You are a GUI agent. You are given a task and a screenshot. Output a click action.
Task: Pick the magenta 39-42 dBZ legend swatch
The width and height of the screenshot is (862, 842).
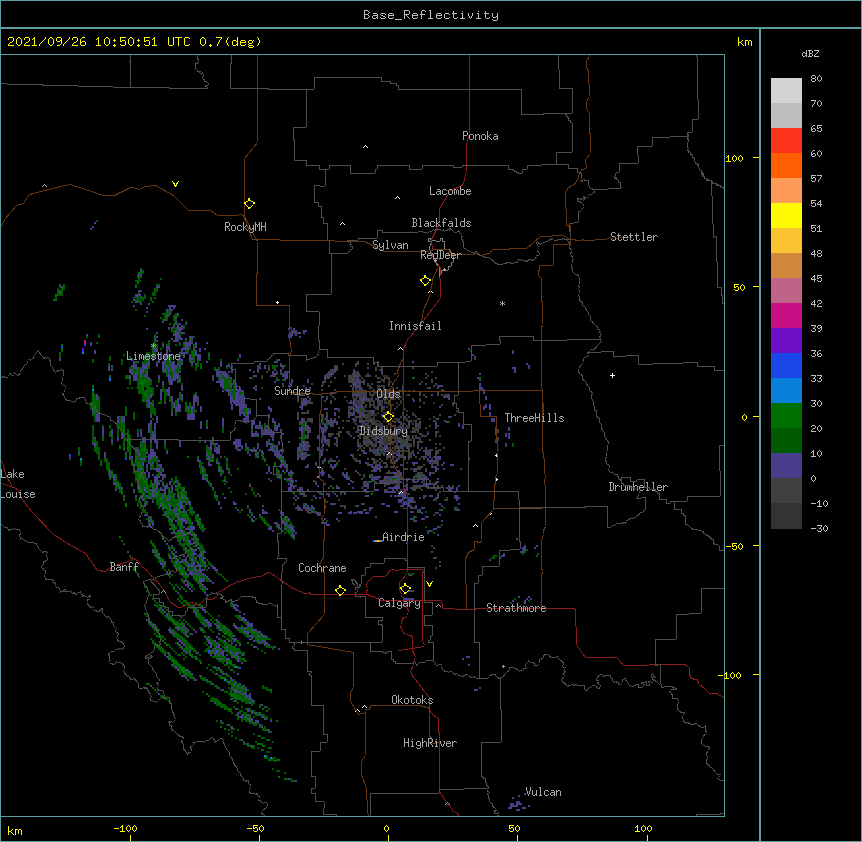786,315
